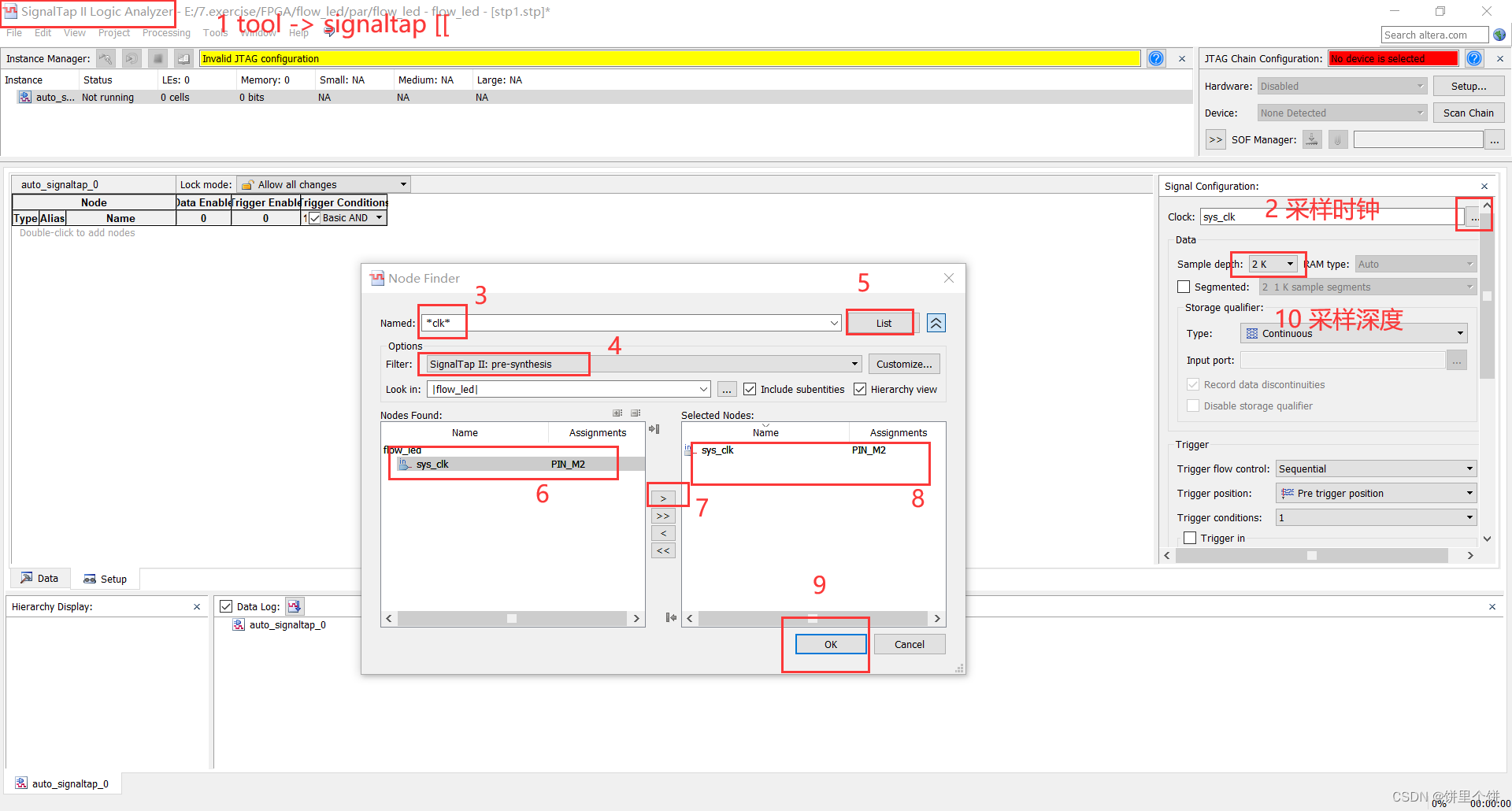Image resolution: width=1512 pixels, height=811 pixels.
Task: Click sys_clk input pin icon in Nodes Found
Action: 405,464
